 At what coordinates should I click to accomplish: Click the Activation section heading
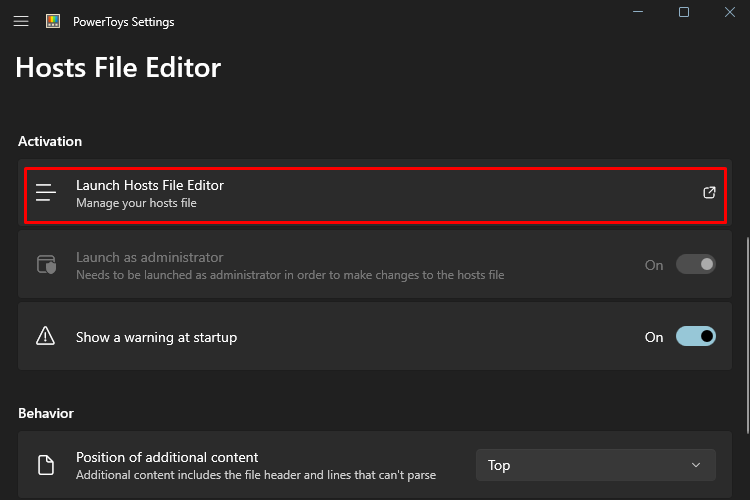(50, 141)
